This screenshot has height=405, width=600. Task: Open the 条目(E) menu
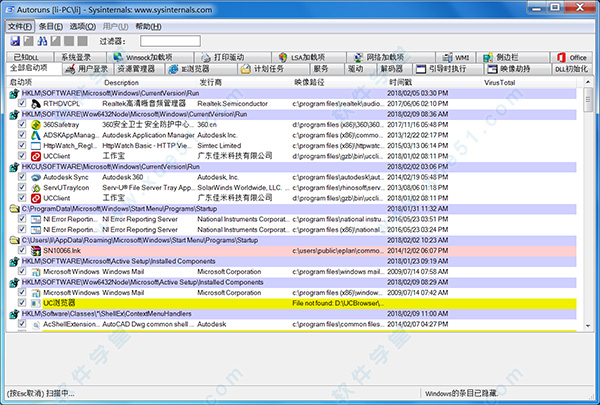click(x=51, y=26)
